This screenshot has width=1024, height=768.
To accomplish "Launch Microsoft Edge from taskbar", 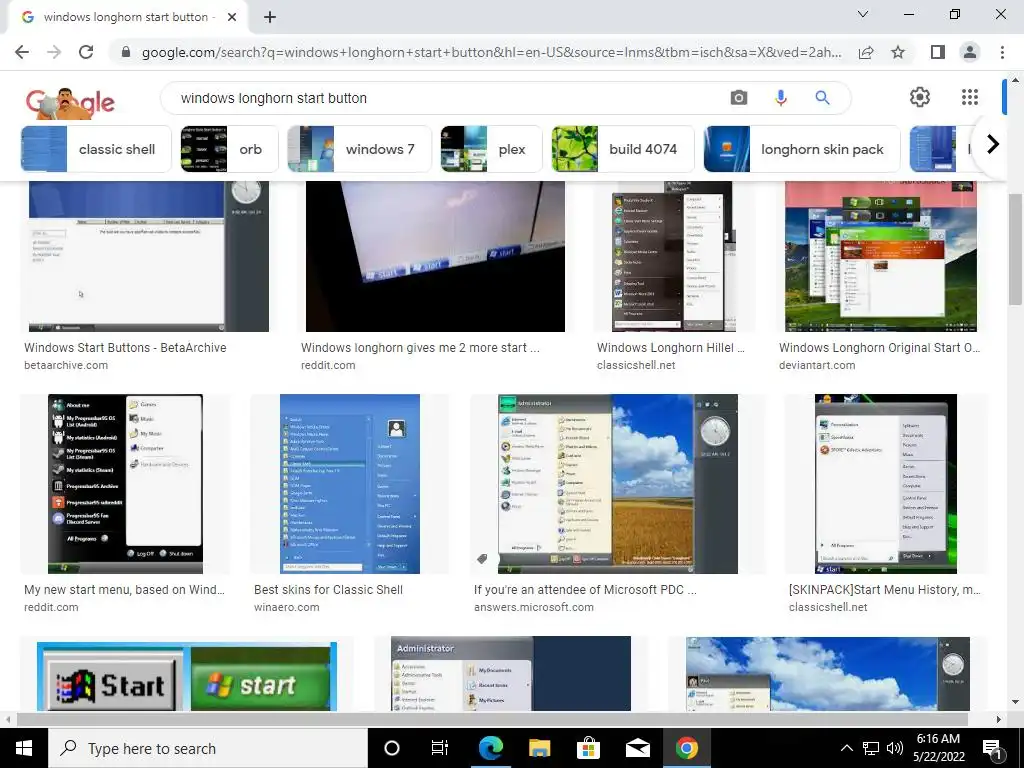I will pos(490,748).
